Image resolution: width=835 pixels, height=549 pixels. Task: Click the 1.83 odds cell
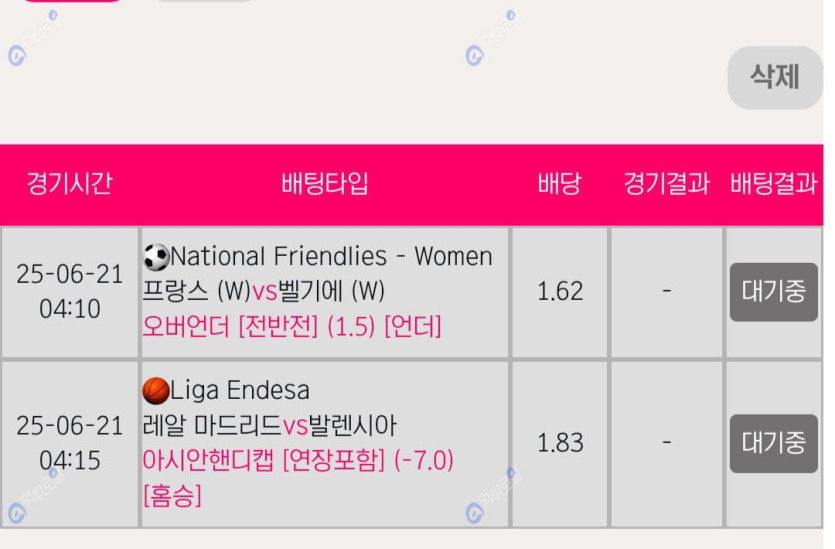coord(560,444)
